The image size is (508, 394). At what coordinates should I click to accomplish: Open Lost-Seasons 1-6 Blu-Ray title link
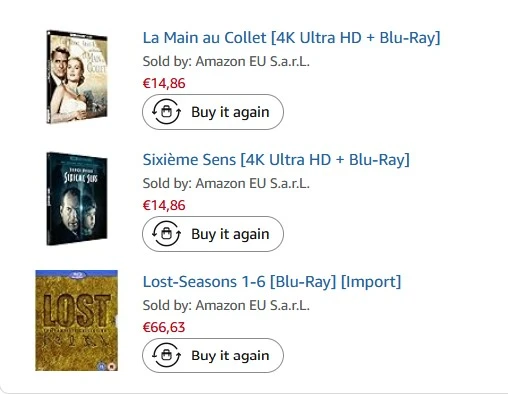pos(272,282)
